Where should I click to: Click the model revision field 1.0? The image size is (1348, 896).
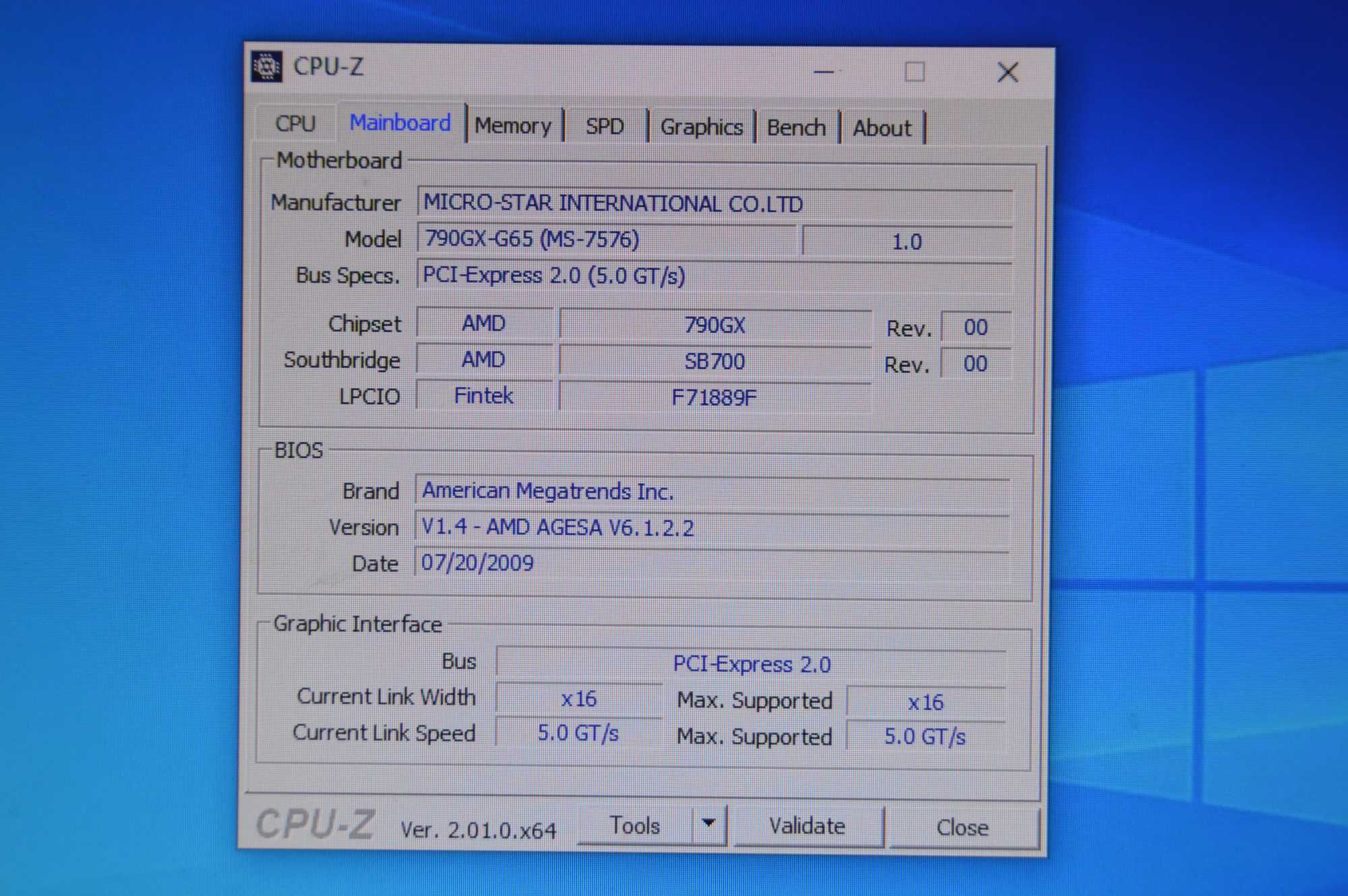[x=907, y=242]
